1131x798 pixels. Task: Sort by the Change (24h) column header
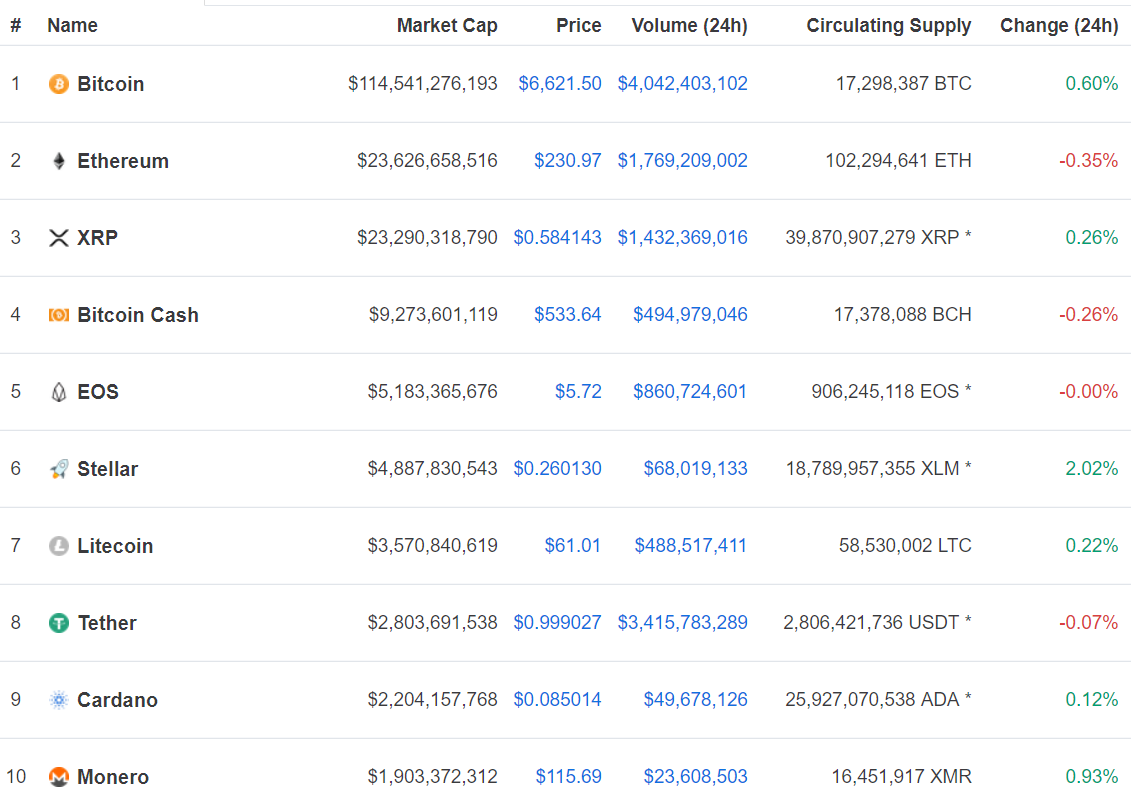click(x=1059, y=26)
